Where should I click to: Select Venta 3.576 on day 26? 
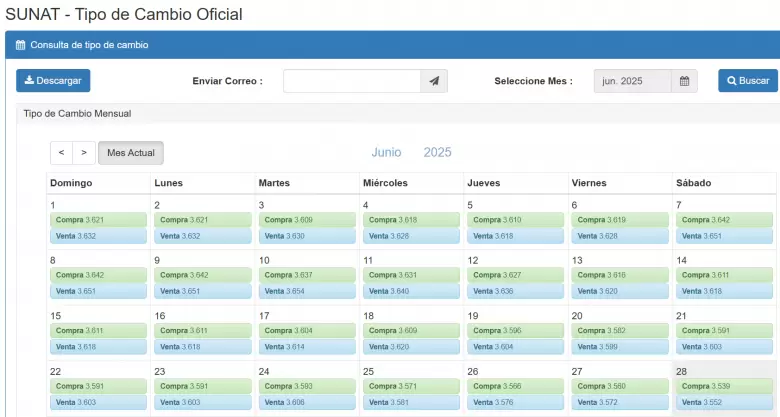click(x=516, y=402)
